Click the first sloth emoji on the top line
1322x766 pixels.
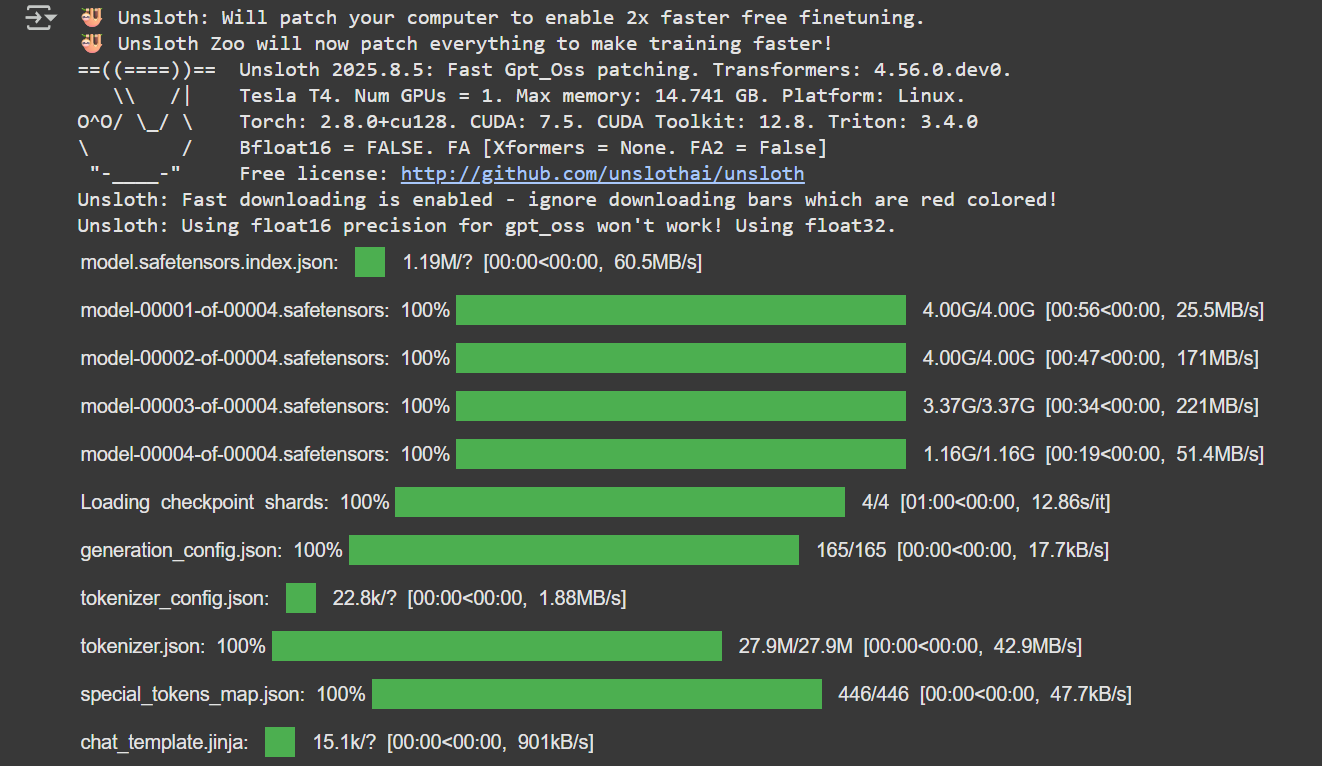[x=91, y=18]
